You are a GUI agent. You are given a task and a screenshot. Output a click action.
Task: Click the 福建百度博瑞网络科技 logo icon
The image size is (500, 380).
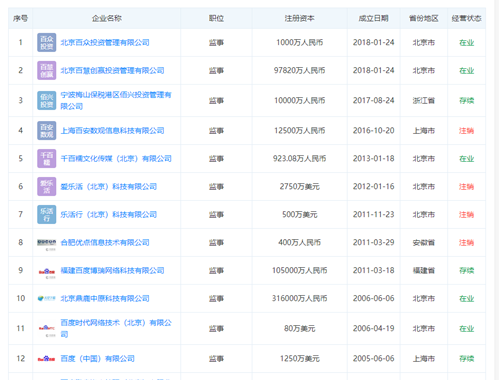coord(47,273)
